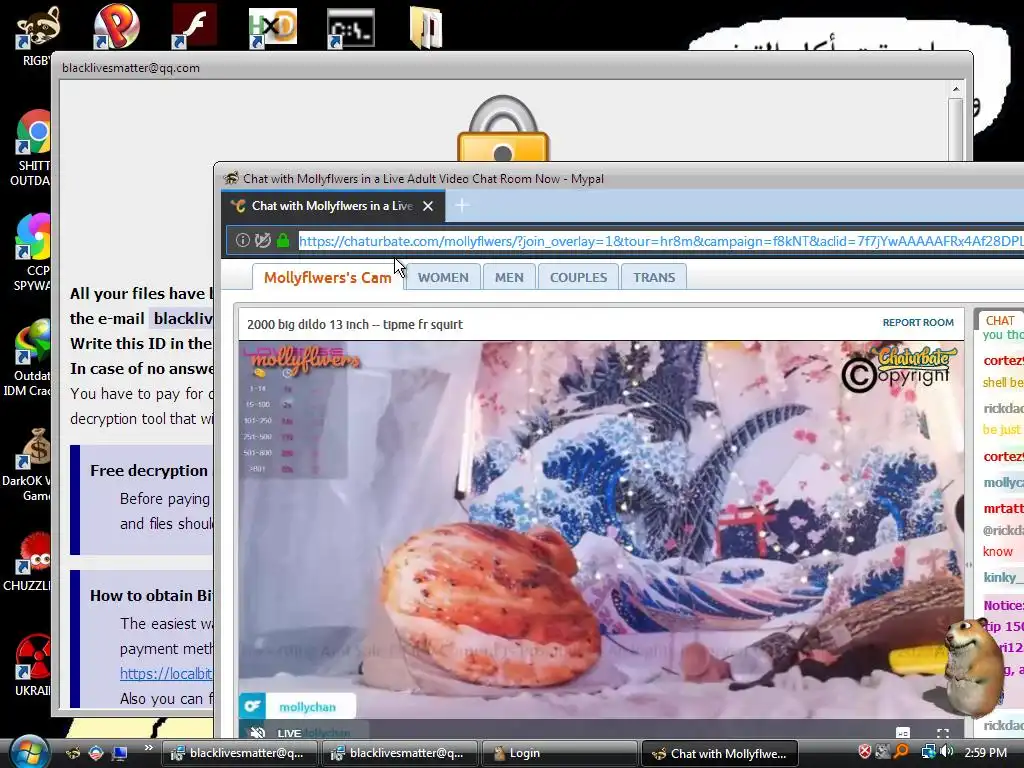
Task: Switch to Mollyflwers's Cam tab
Action: 327,278
